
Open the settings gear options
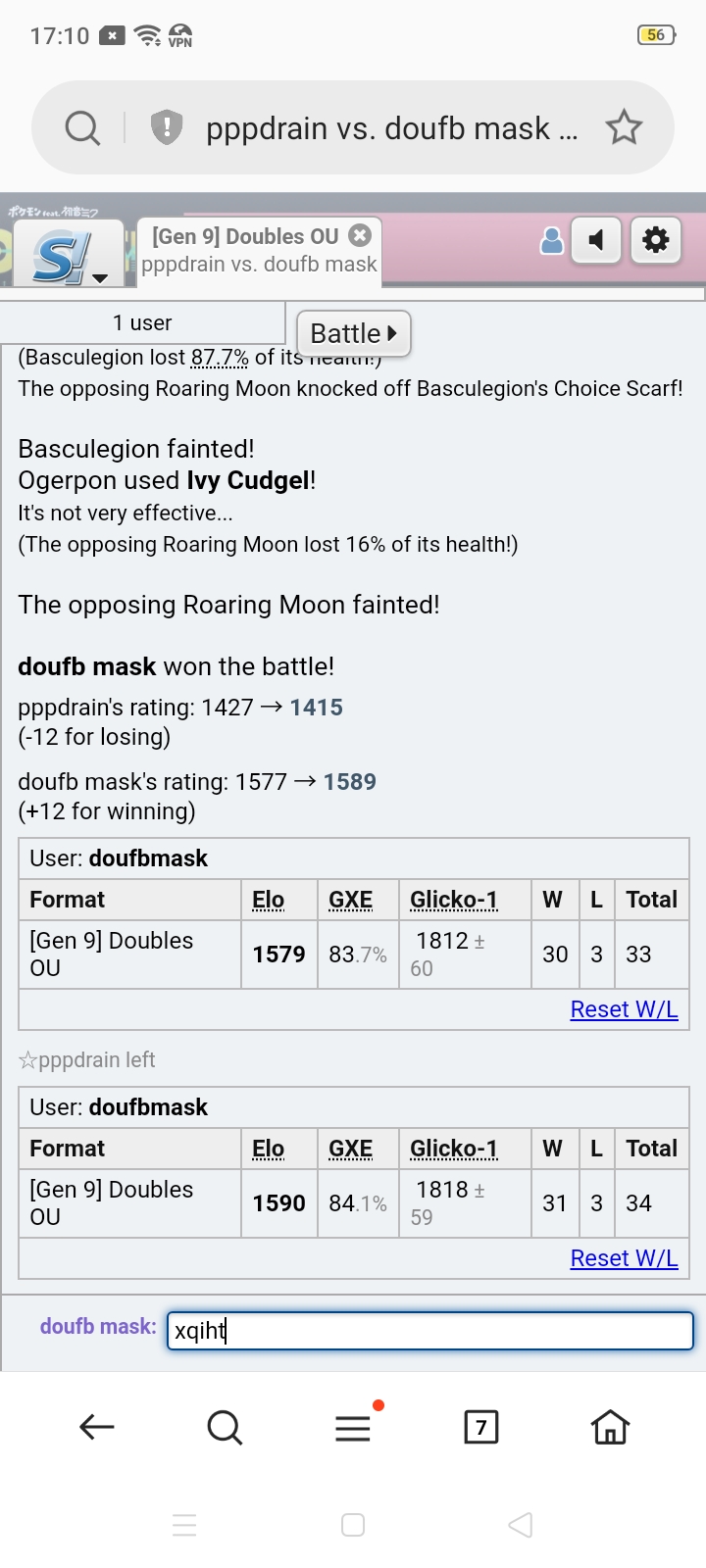tap(655, 240)
